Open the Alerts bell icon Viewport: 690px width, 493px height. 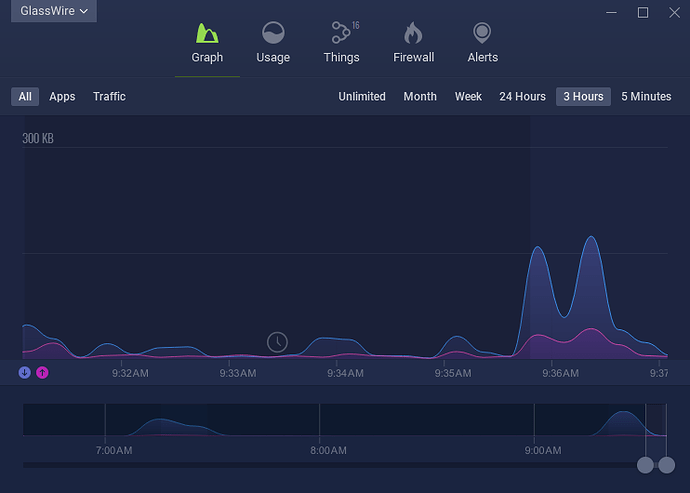click(x=482, y=34)
